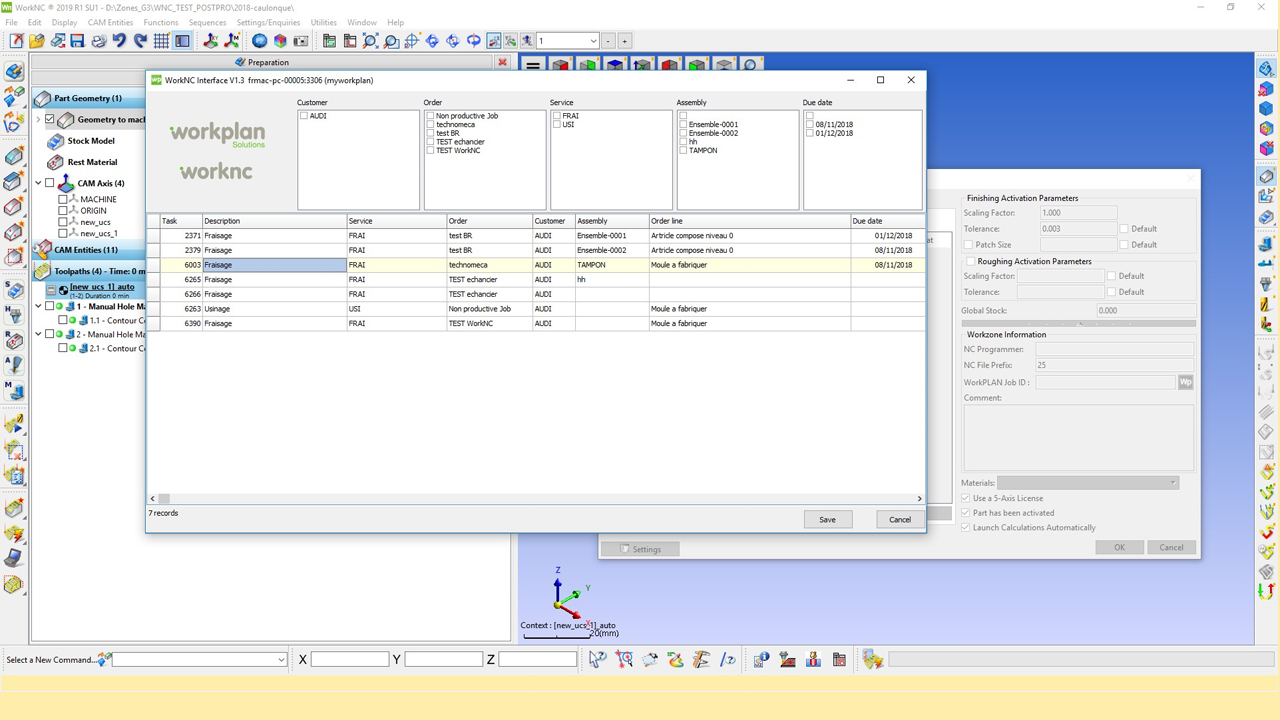Click the open folder toolbar icon
Image resolution: width=1280 pixels, height=720 pixels.
[x=37, y=41]
